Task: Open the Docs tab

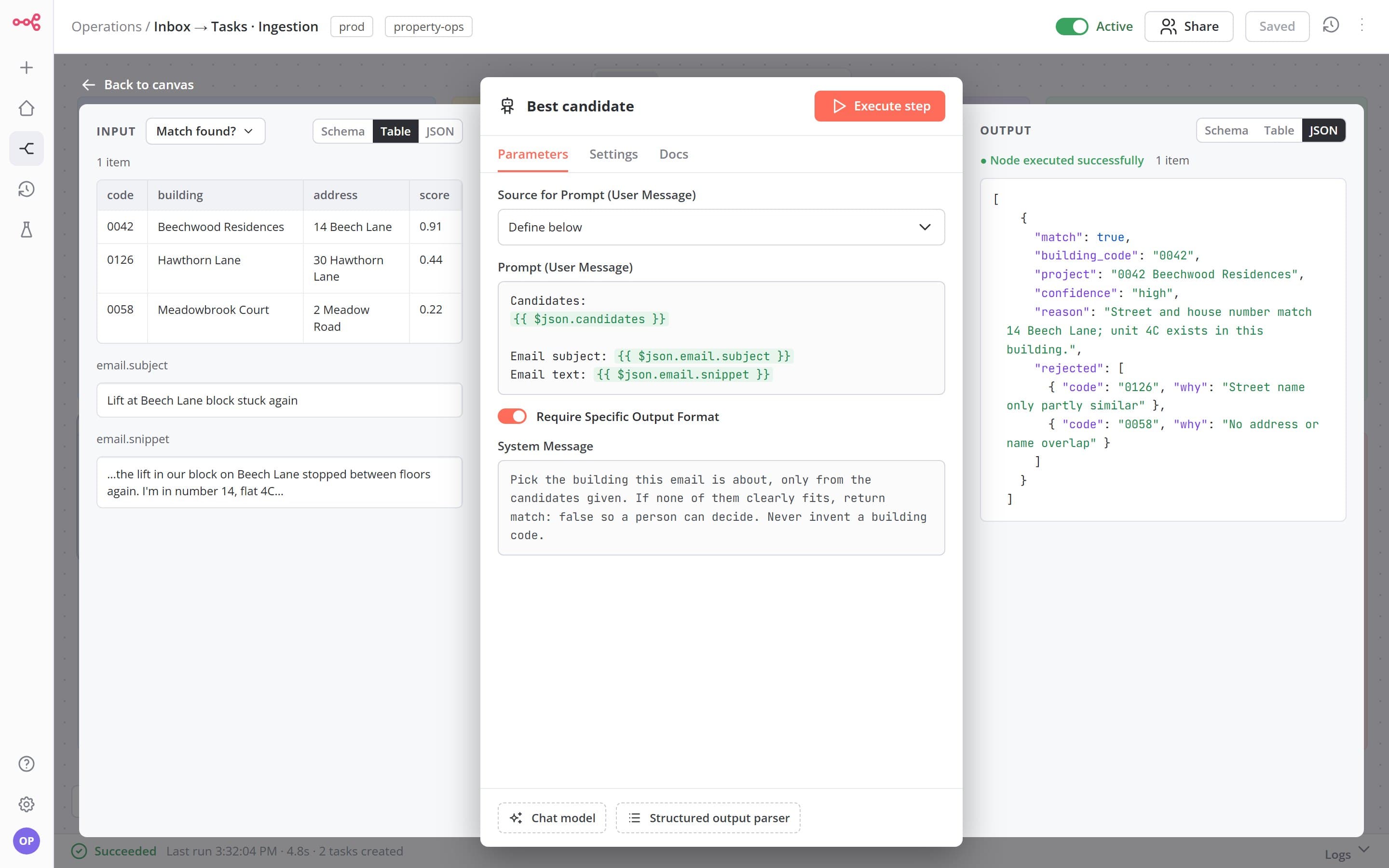Action: pos(673,154)
